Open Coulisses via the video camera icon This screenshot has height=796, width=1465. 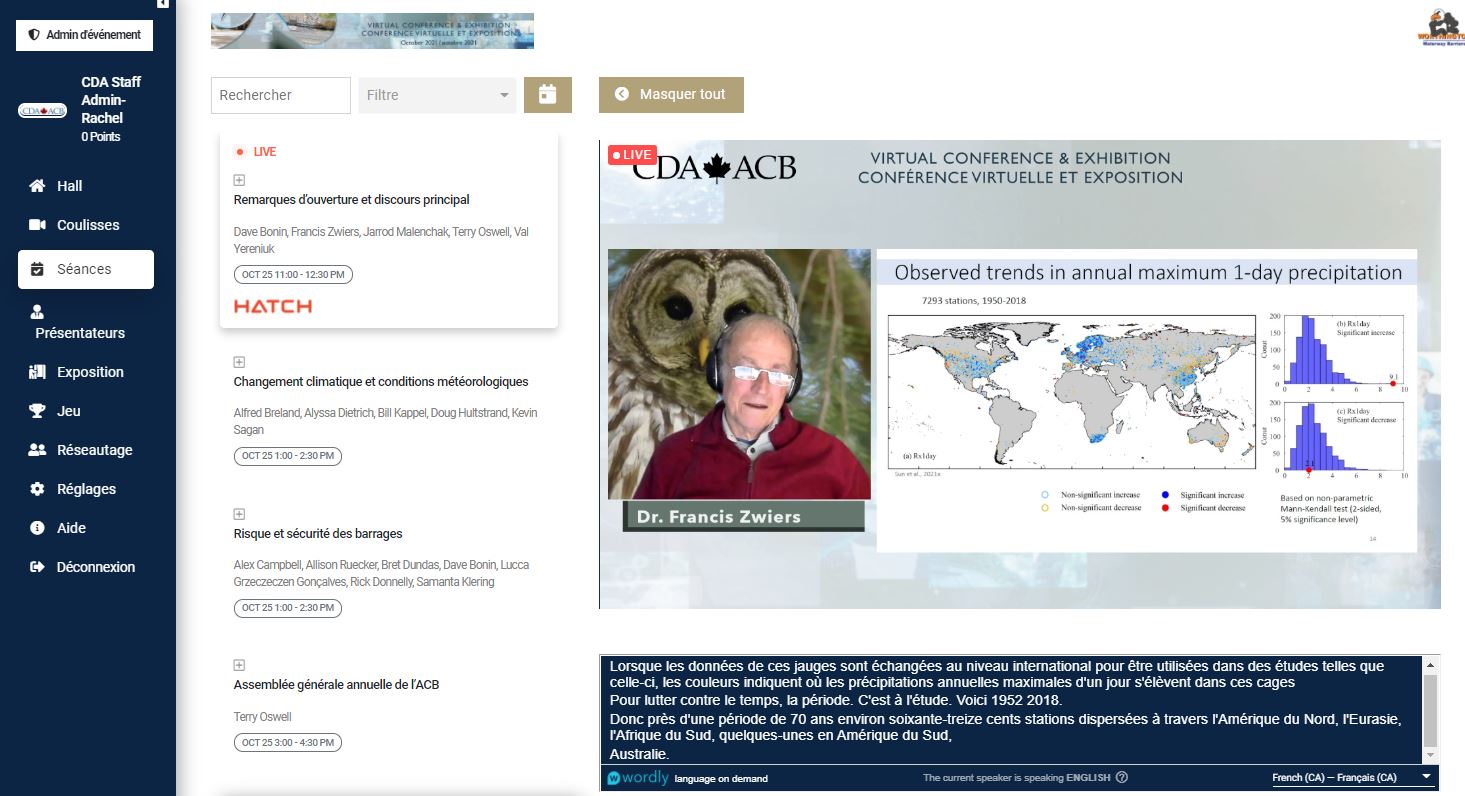38,225
